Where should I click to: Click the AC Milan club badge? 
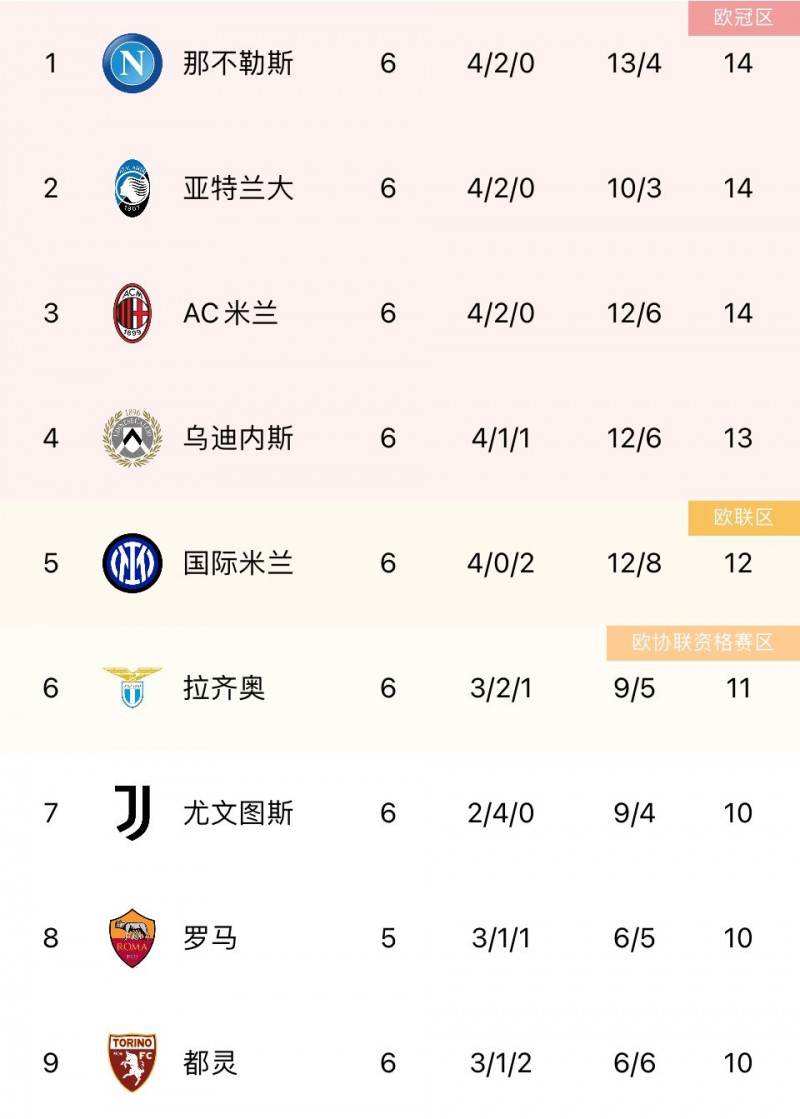133,312
